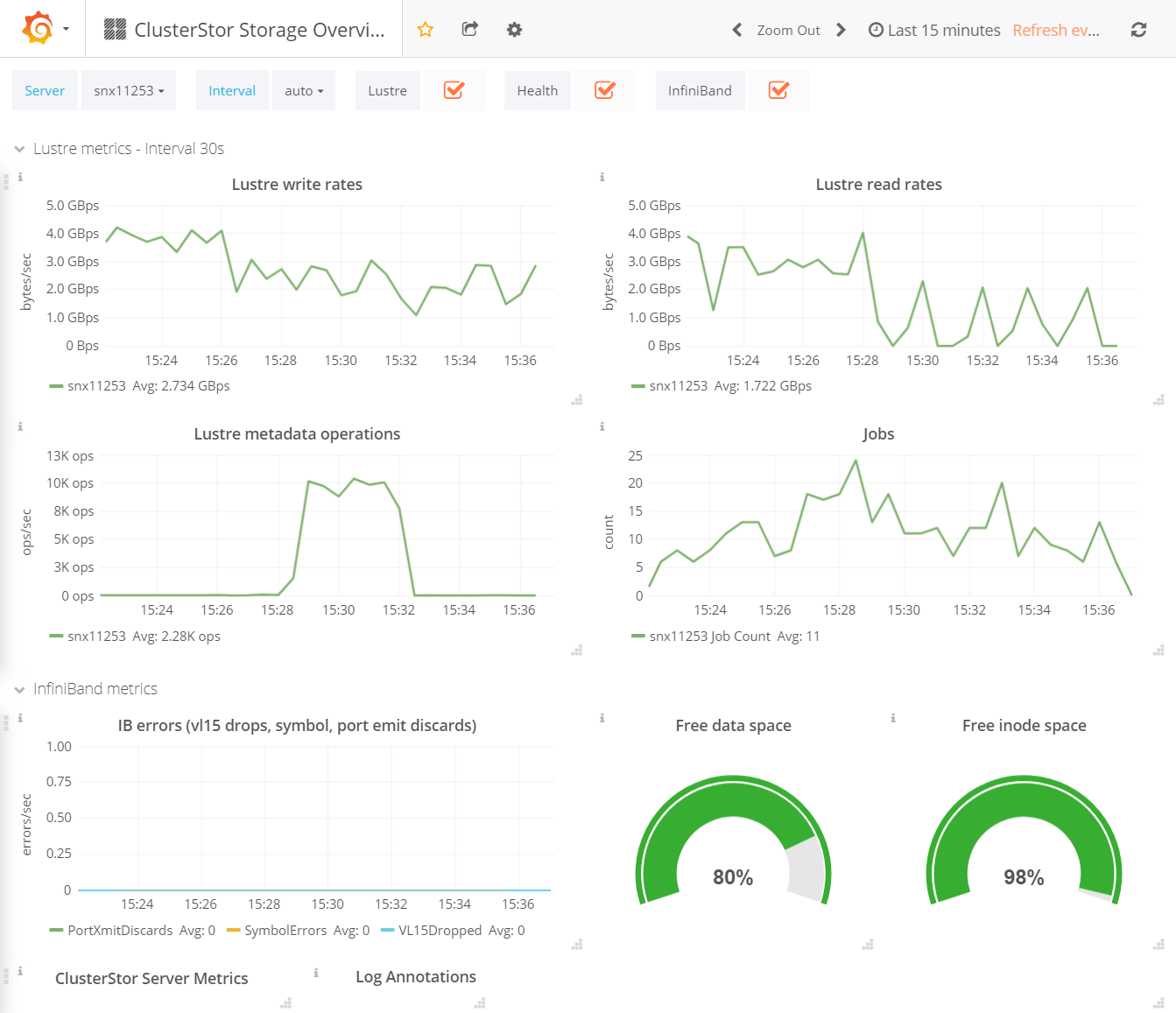Open the snx11253 server dropdown
Screen dimensions: 1176x1013
(x=129, y=89)
